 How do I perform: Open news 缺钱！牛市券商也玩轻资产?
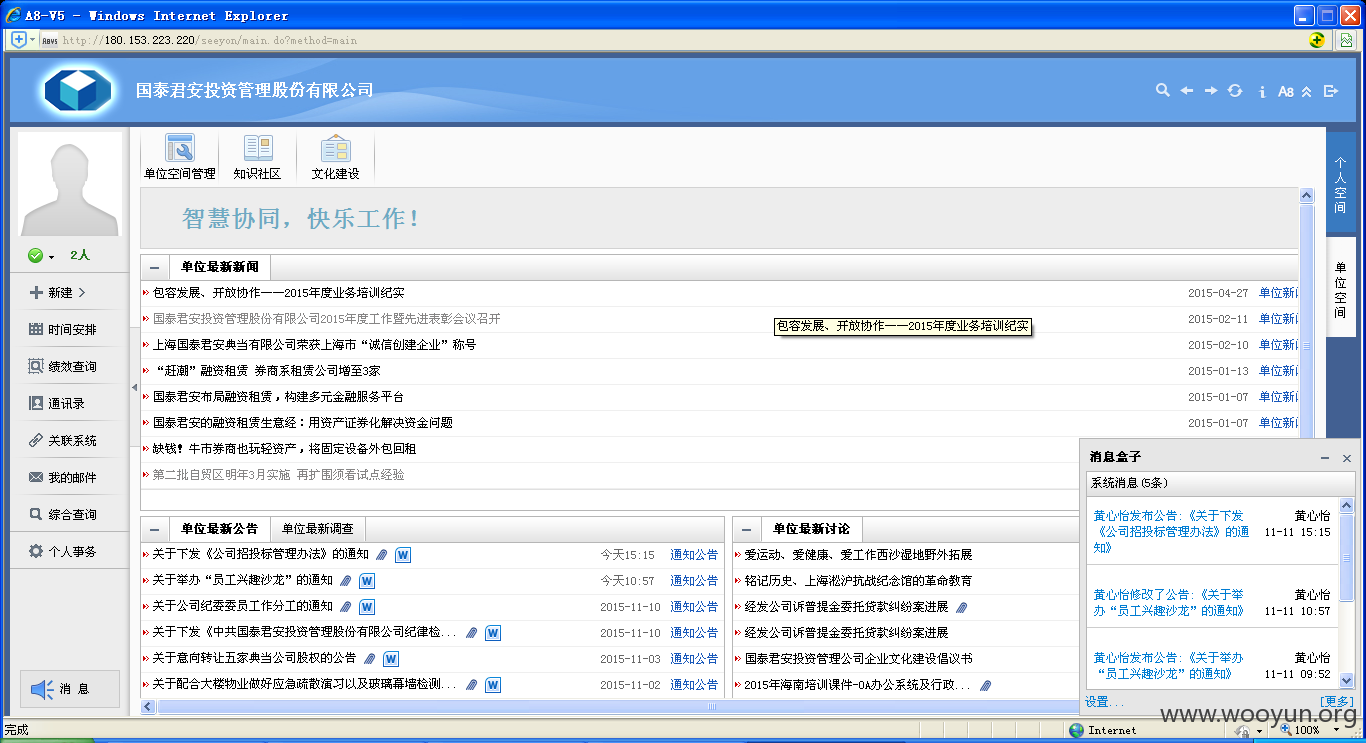(284, 449)
